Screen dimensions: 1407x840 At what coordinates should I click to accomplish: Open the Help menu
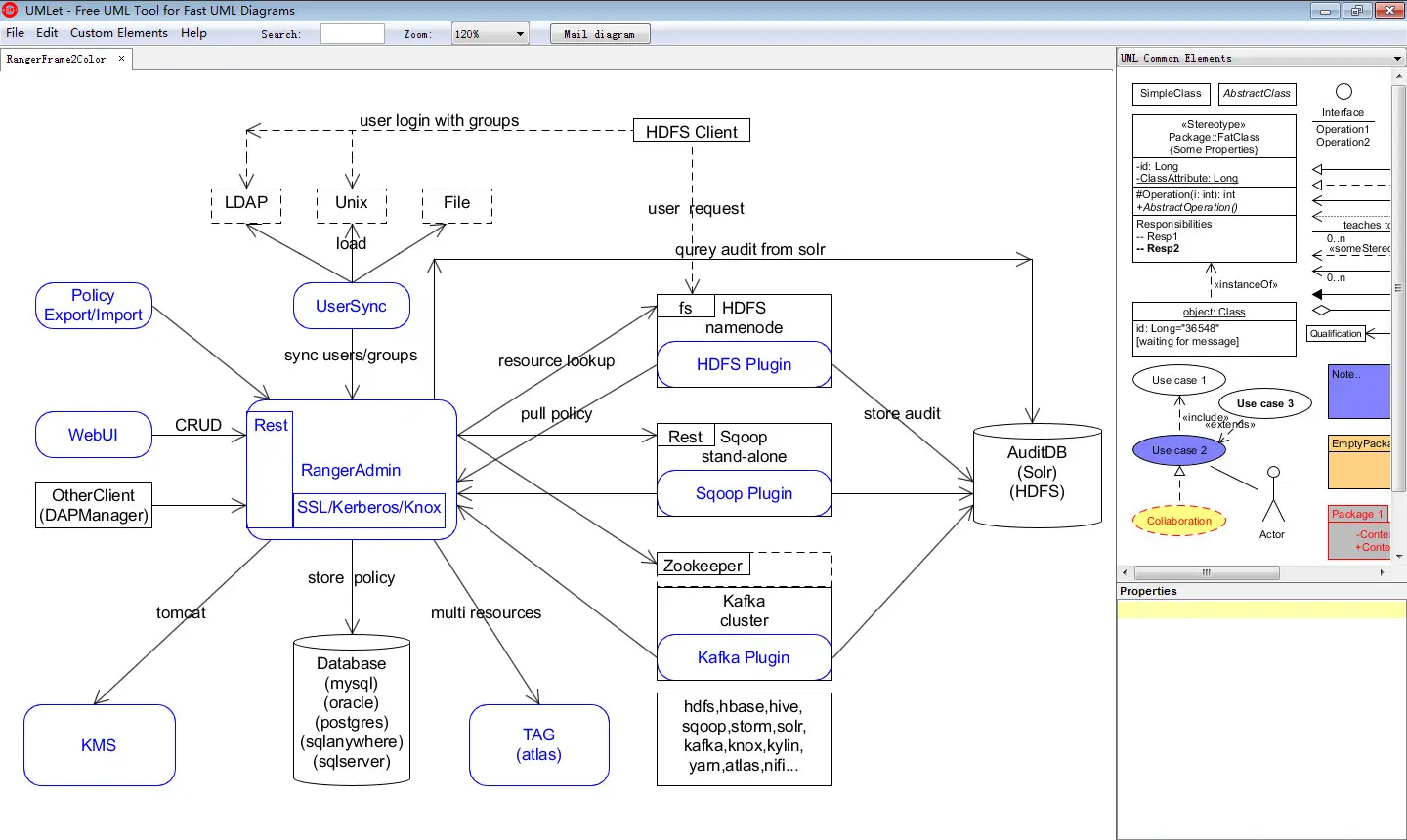click(x=193, y=33)
